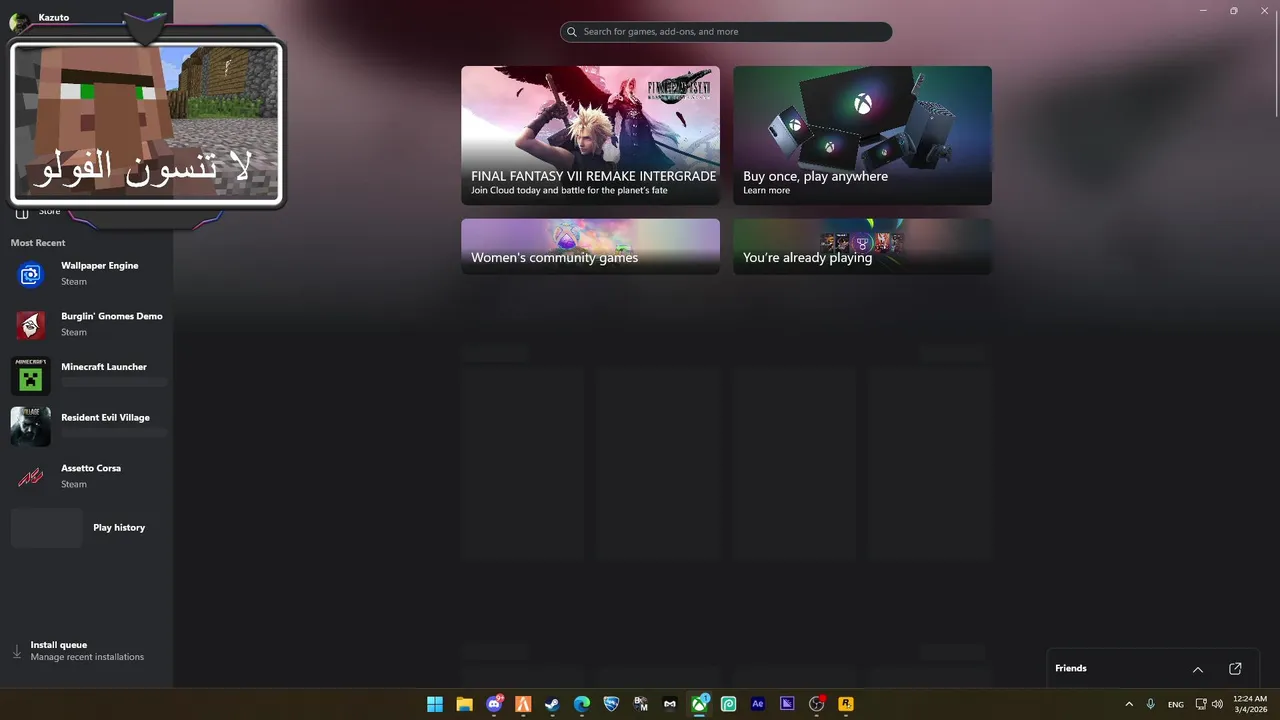1280x720 pixels.
Task: Pop out the Friends panel
Action: [1235, 669]
